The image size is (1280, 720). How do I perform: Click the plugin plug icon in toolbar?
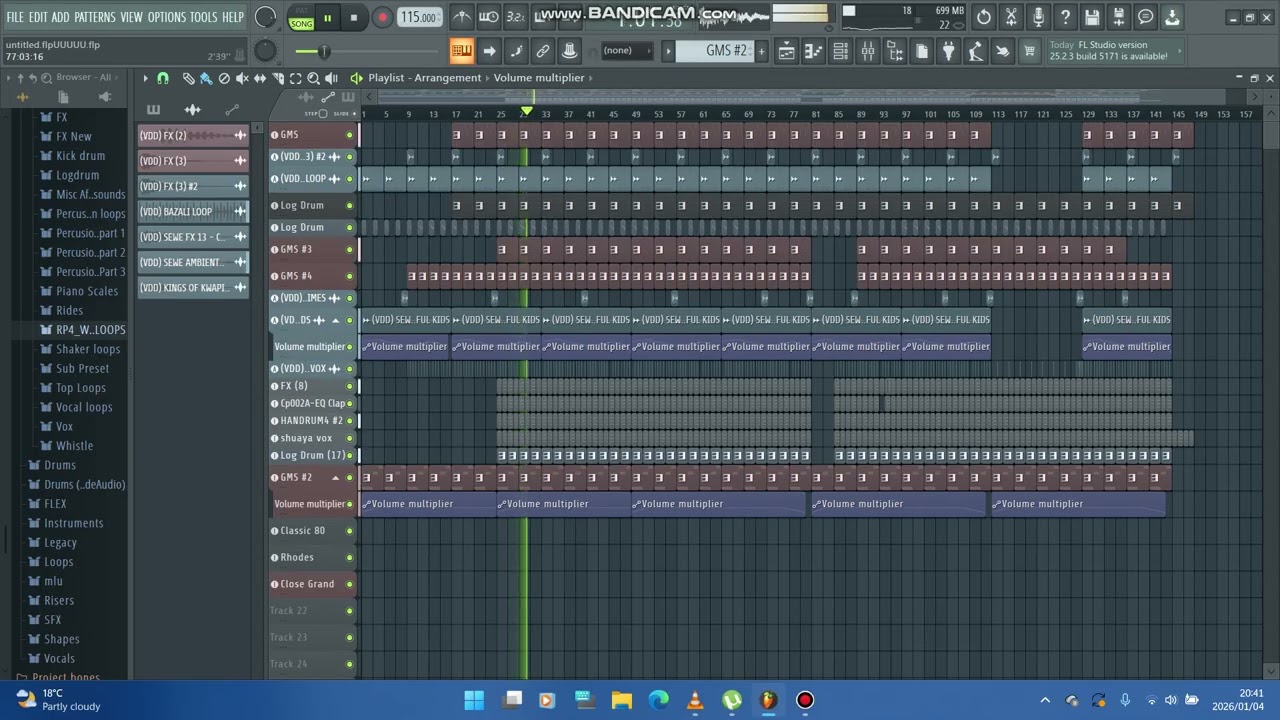pyautogui.click(x=948, y=51)
